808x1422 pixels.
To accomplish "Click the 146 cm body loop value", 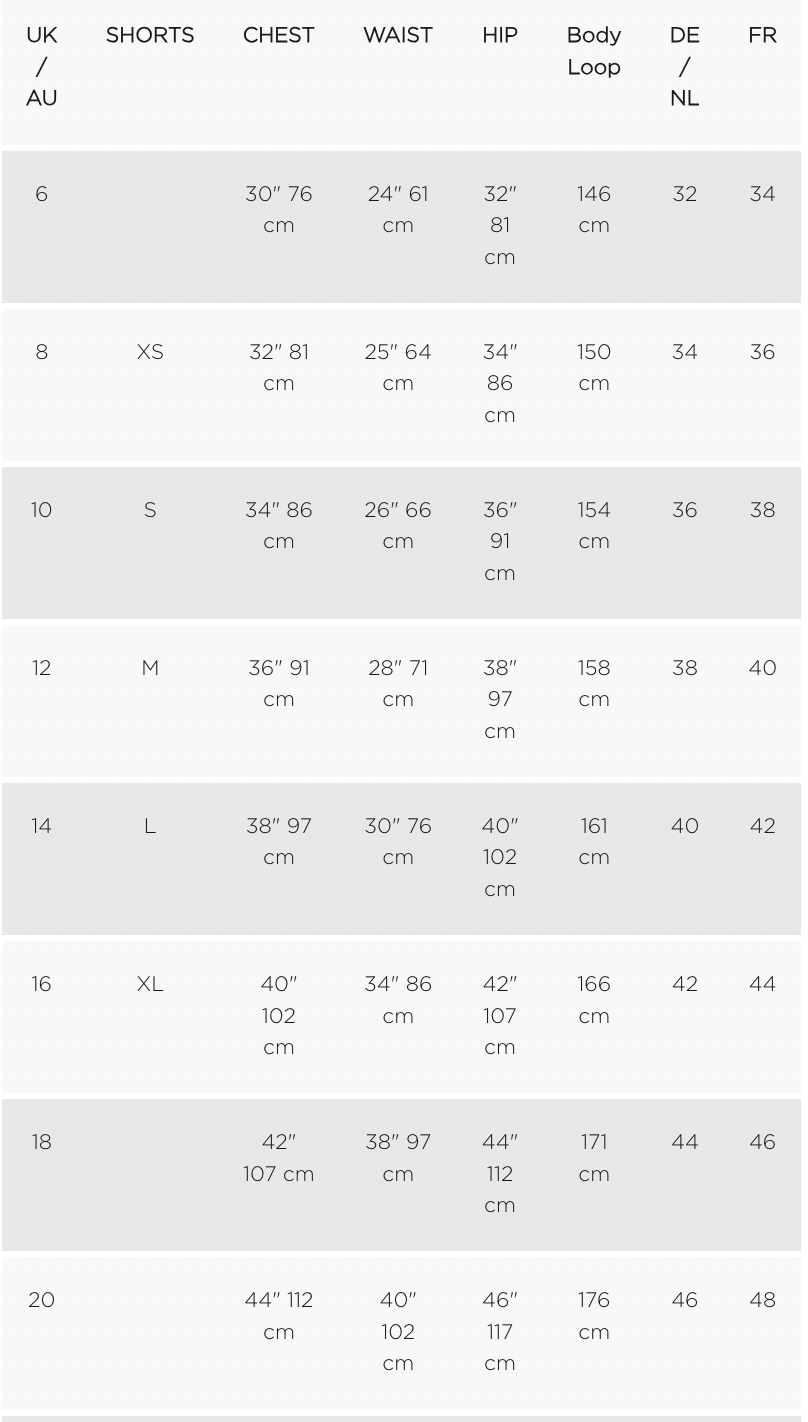I will point(594,210).
